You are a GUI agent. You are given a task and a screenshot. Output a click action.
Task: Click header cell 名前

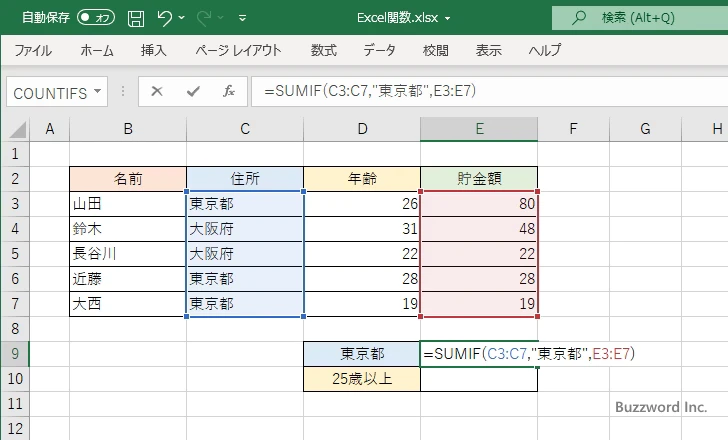pos(128,179)
